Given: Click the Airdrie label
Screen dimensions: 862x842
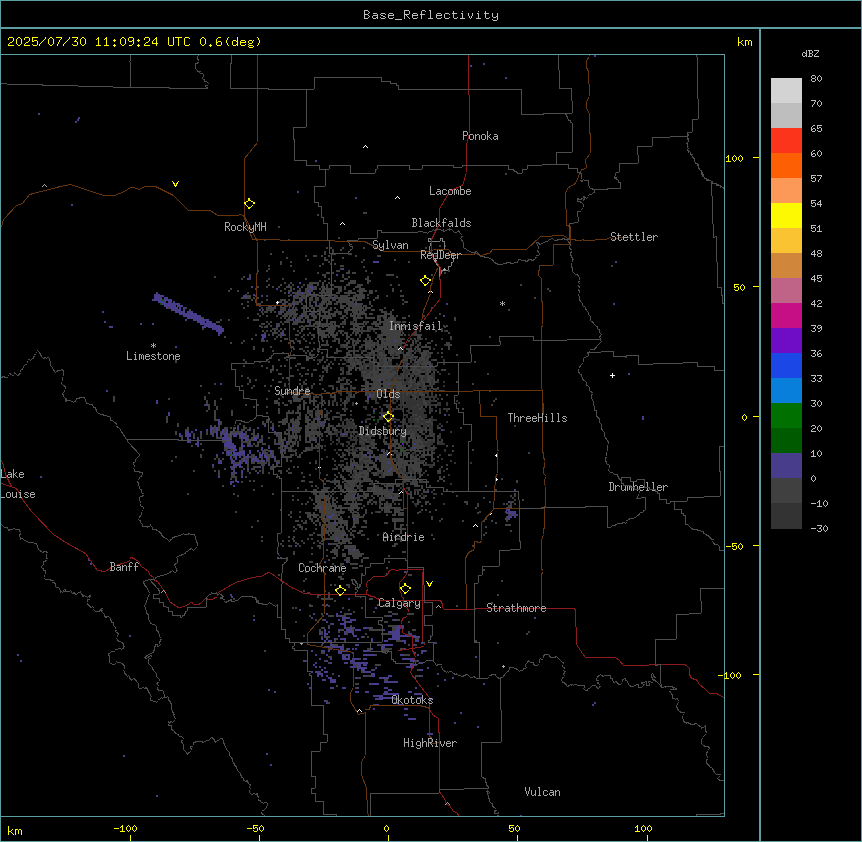Looking at the screenshot, I should 404,537.
